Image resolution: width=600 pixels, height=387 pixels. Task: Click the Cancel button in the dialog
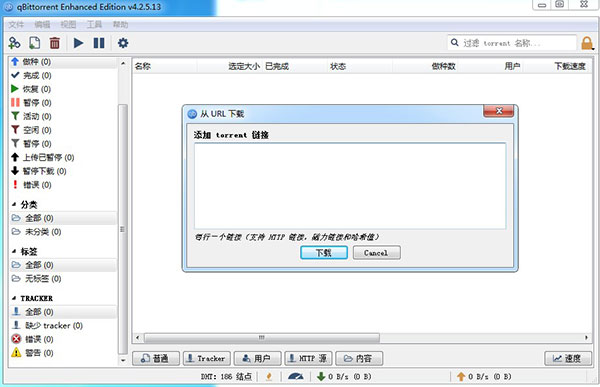[377, 253]
